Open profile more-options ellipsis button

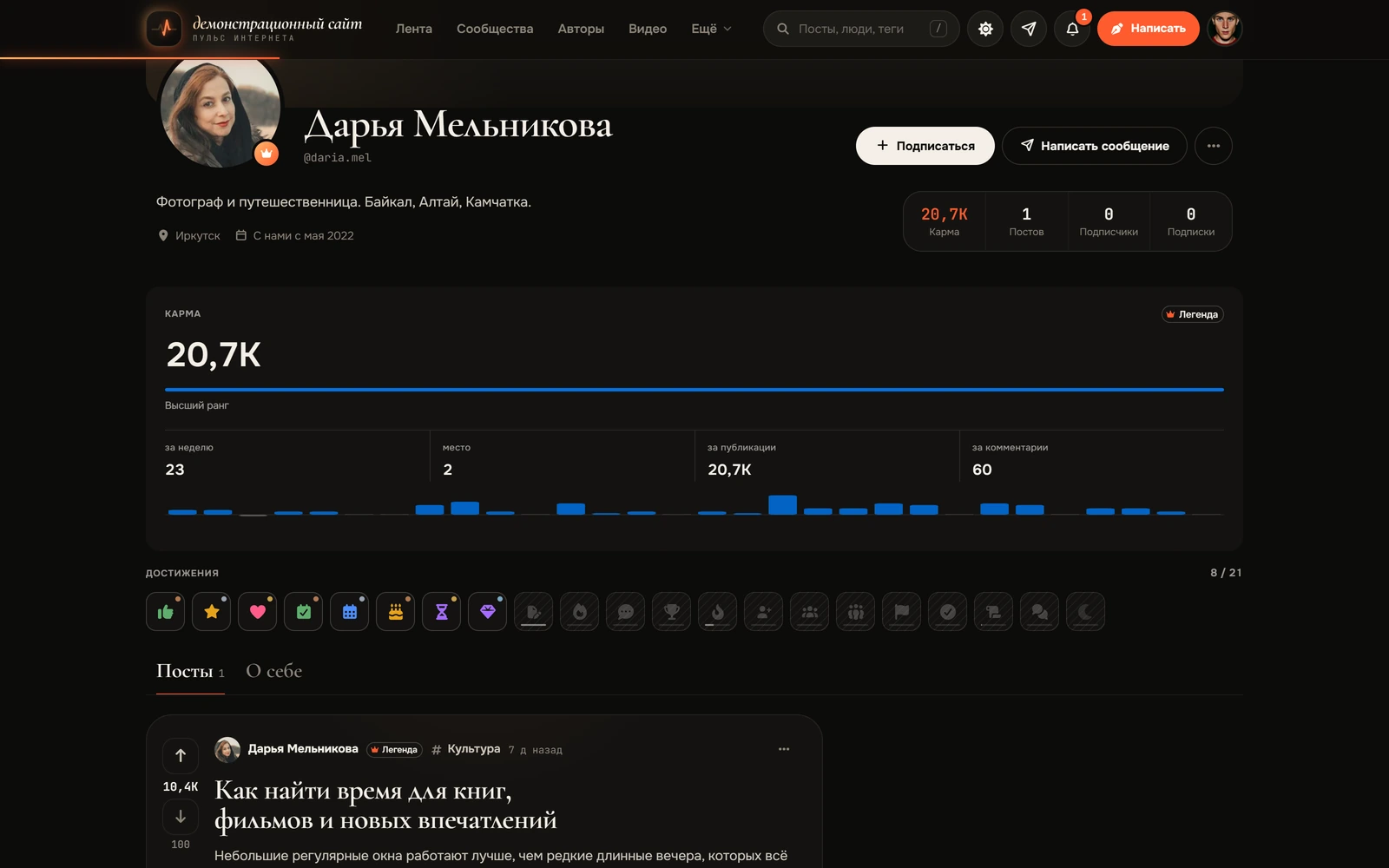(1214, 146)
